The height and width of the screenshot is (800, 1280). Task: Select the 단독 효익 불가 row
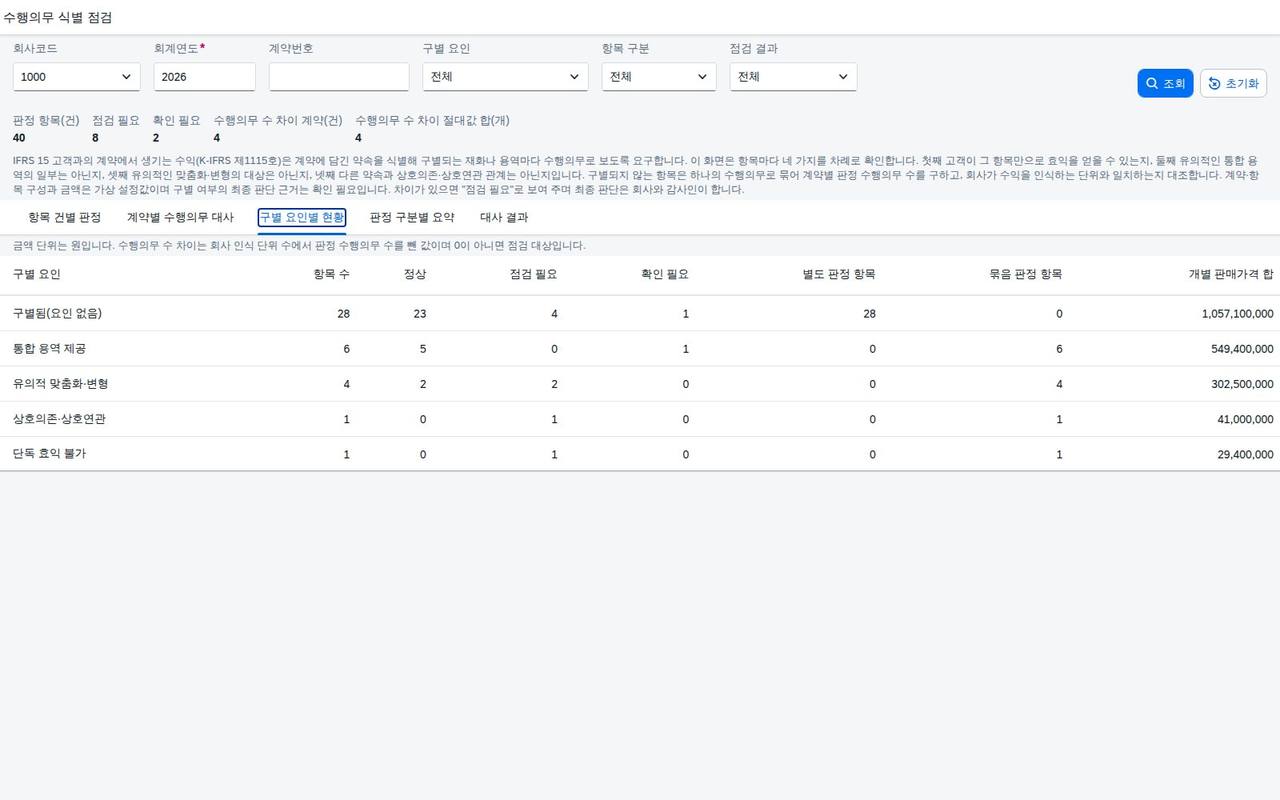[640, 454]
